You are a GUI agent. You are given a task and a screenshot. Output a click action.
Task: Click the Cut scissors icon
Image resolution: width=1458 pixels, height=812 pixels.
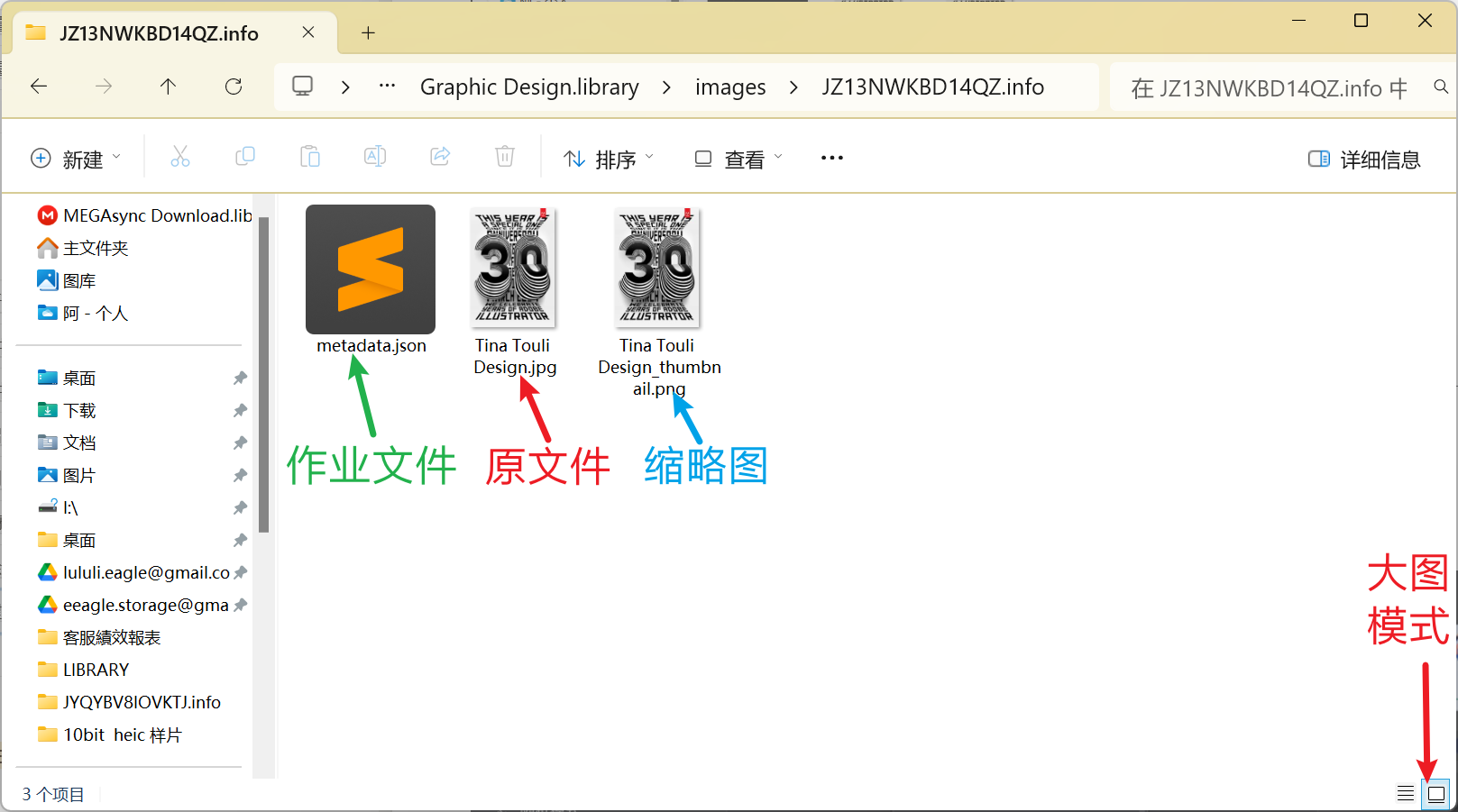pos(180,158)
